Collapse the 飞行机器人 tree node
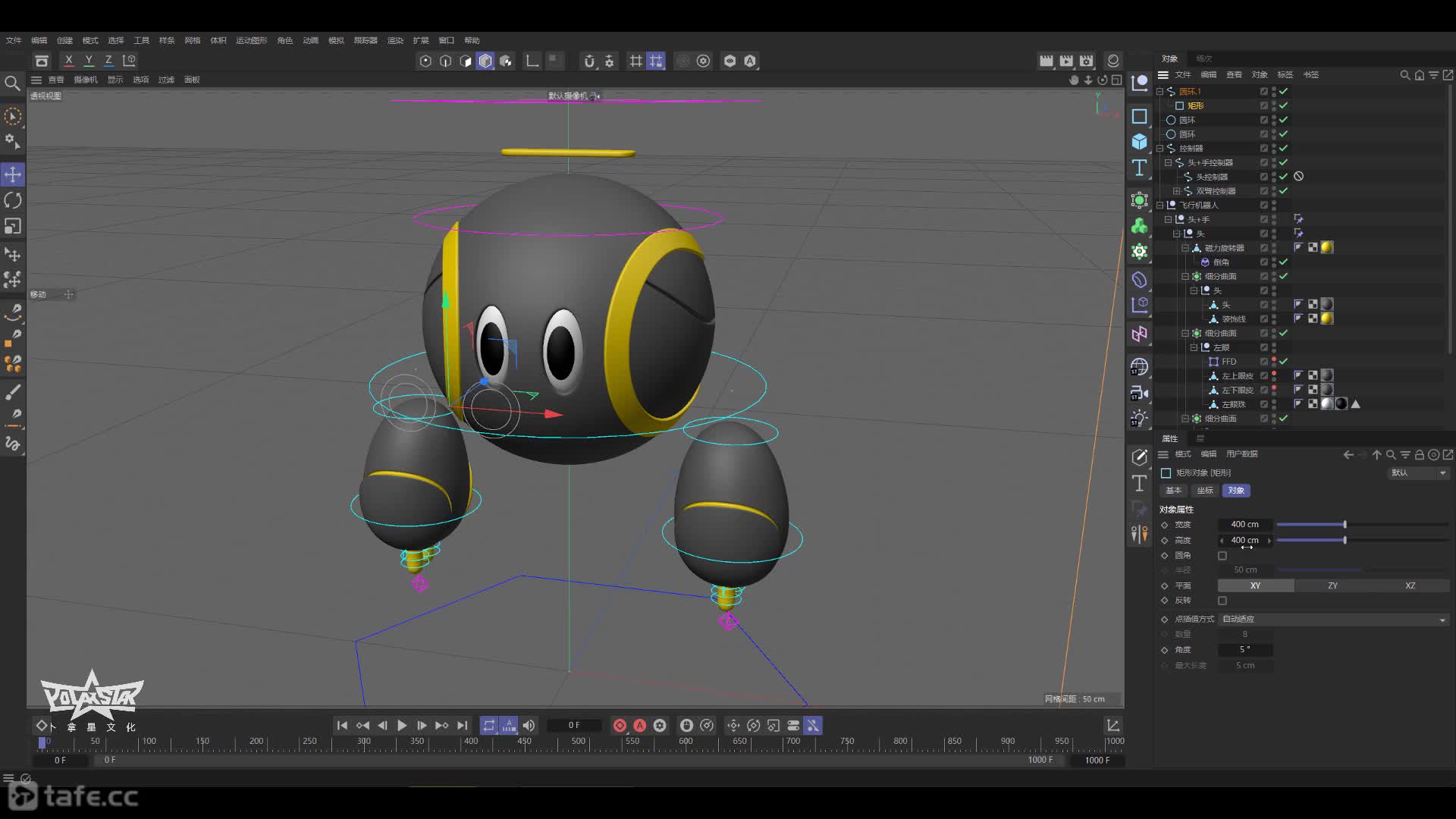Image resolution: width=1456 pixels, height=819 pixels. pos(1159,206)
